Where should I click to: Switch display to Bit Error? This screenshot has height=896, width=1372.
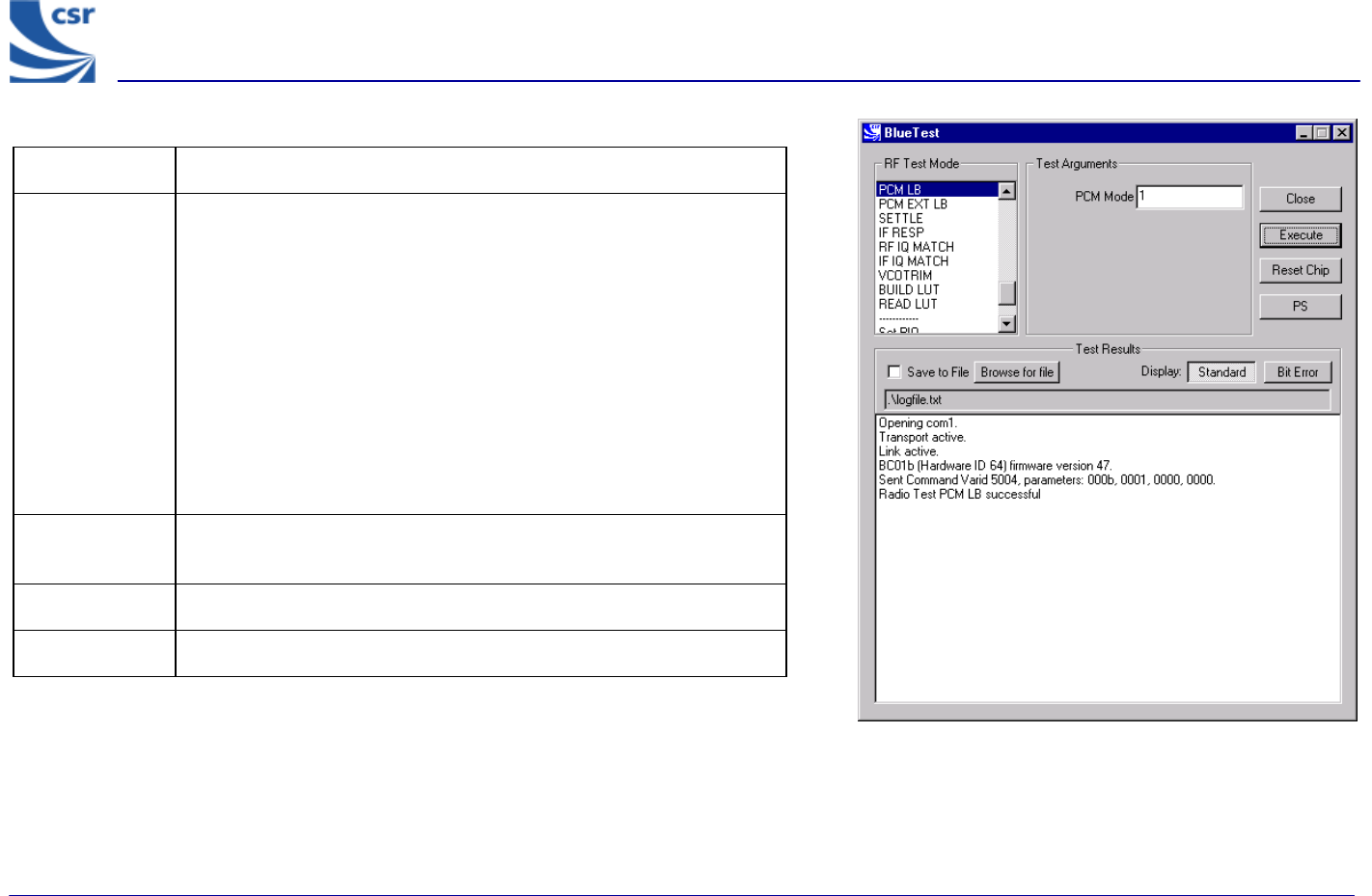[1297, 372]
